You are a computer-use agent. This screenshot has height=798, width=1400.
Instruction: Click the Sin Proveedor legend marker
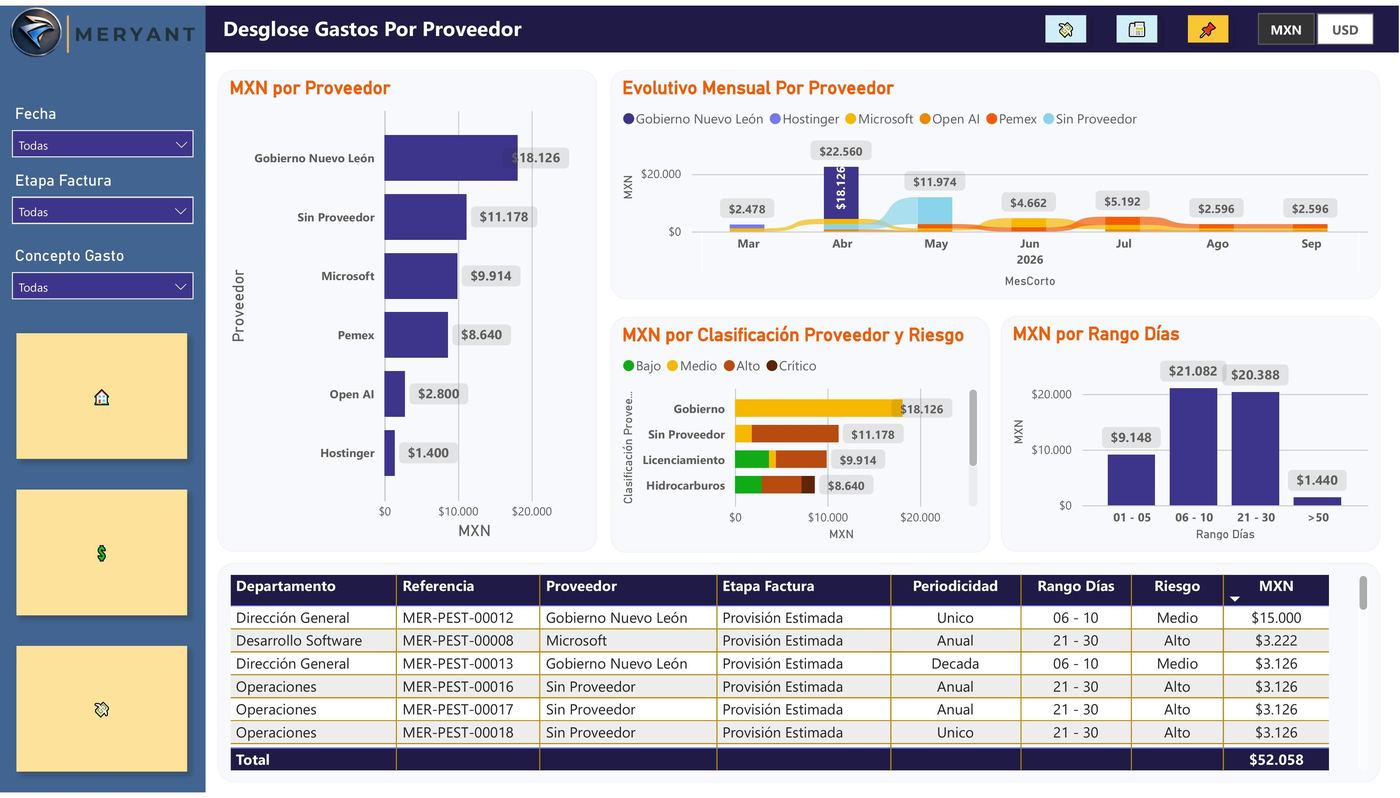point(1049,119)
